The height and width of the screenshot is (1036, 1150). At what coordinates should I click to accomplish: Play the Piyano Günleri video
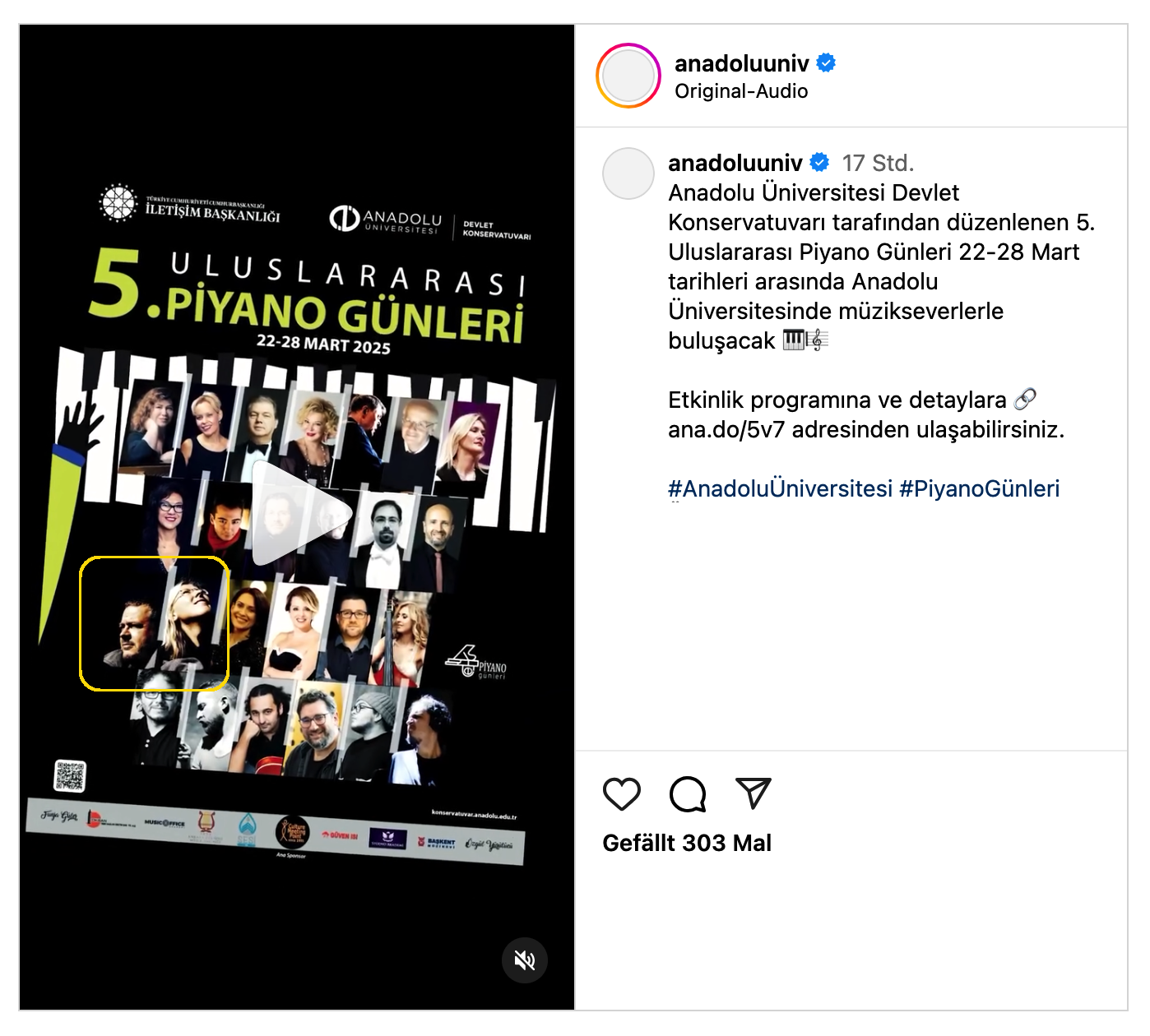click(300, 514)
